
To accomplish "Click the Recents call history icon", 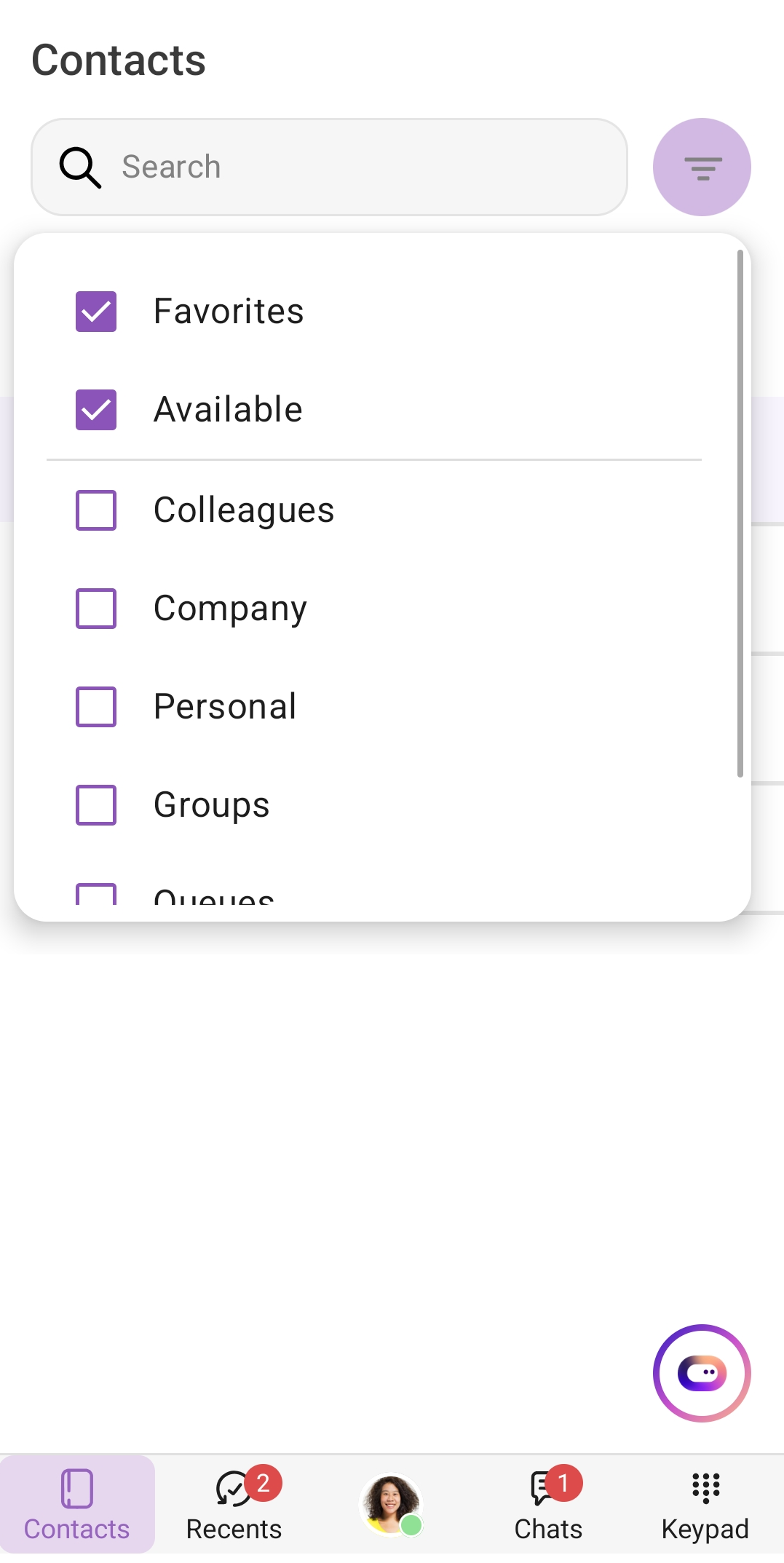I will 232,1488.
